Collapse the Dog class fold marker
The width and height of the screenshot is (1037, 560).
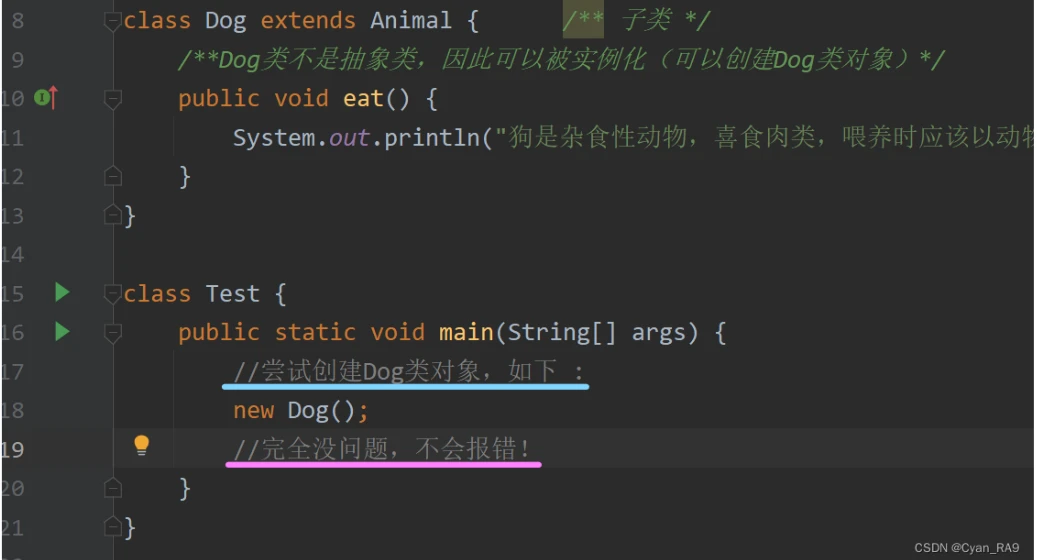113,21
